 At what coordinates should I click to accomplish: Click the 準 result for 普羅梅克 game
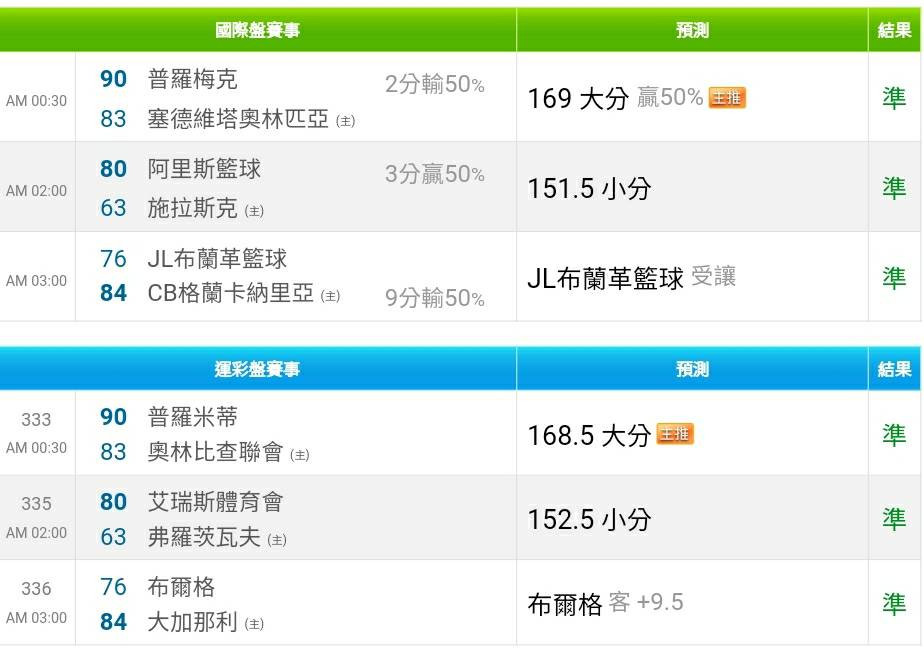pos(894,98)
